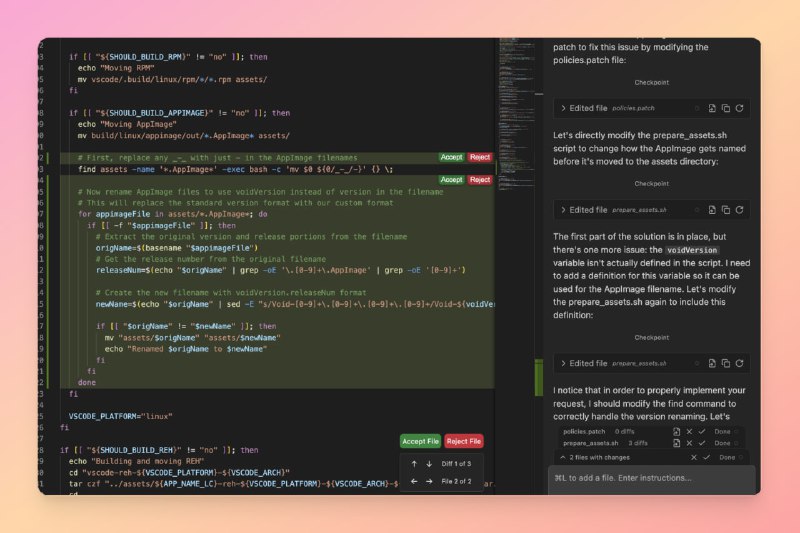Collapse the '2 files with changes' list
The width and height of the screenshot is (800, 533).
(x=562, y=457)
